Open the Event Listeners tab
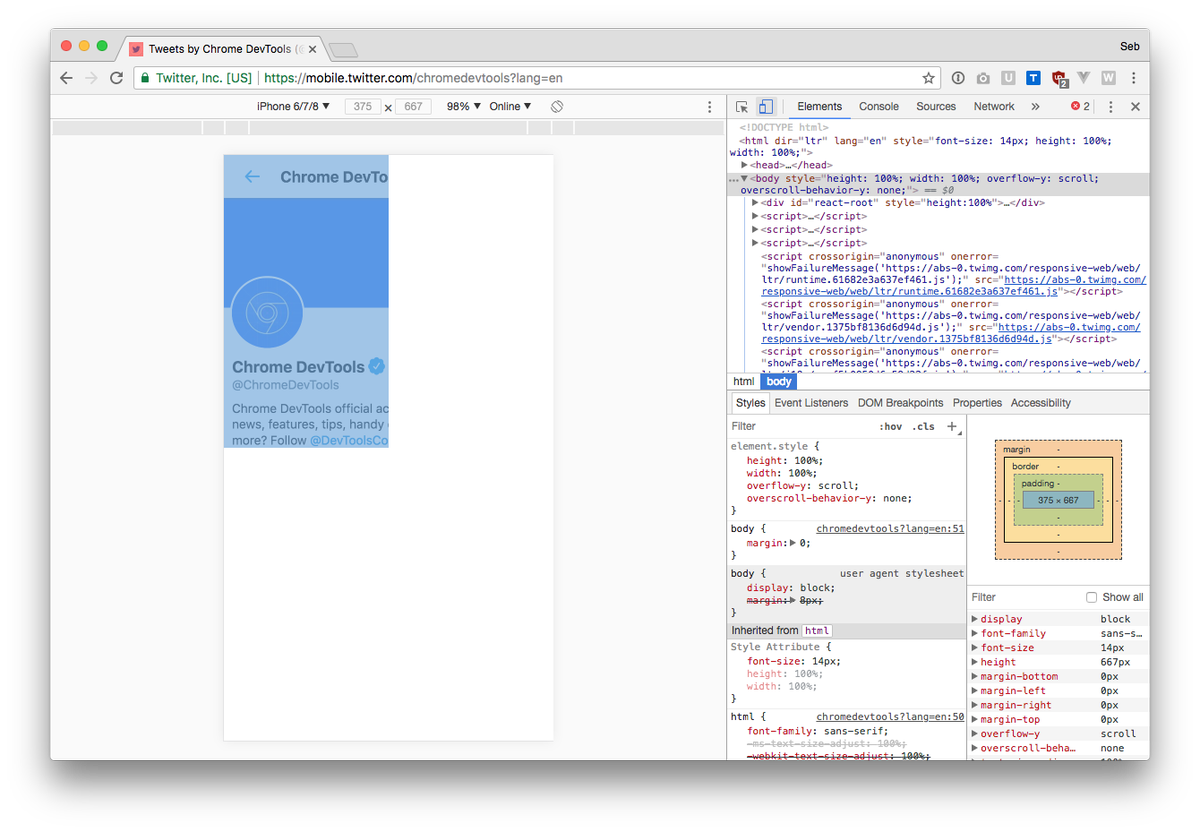 pos(811,403)
